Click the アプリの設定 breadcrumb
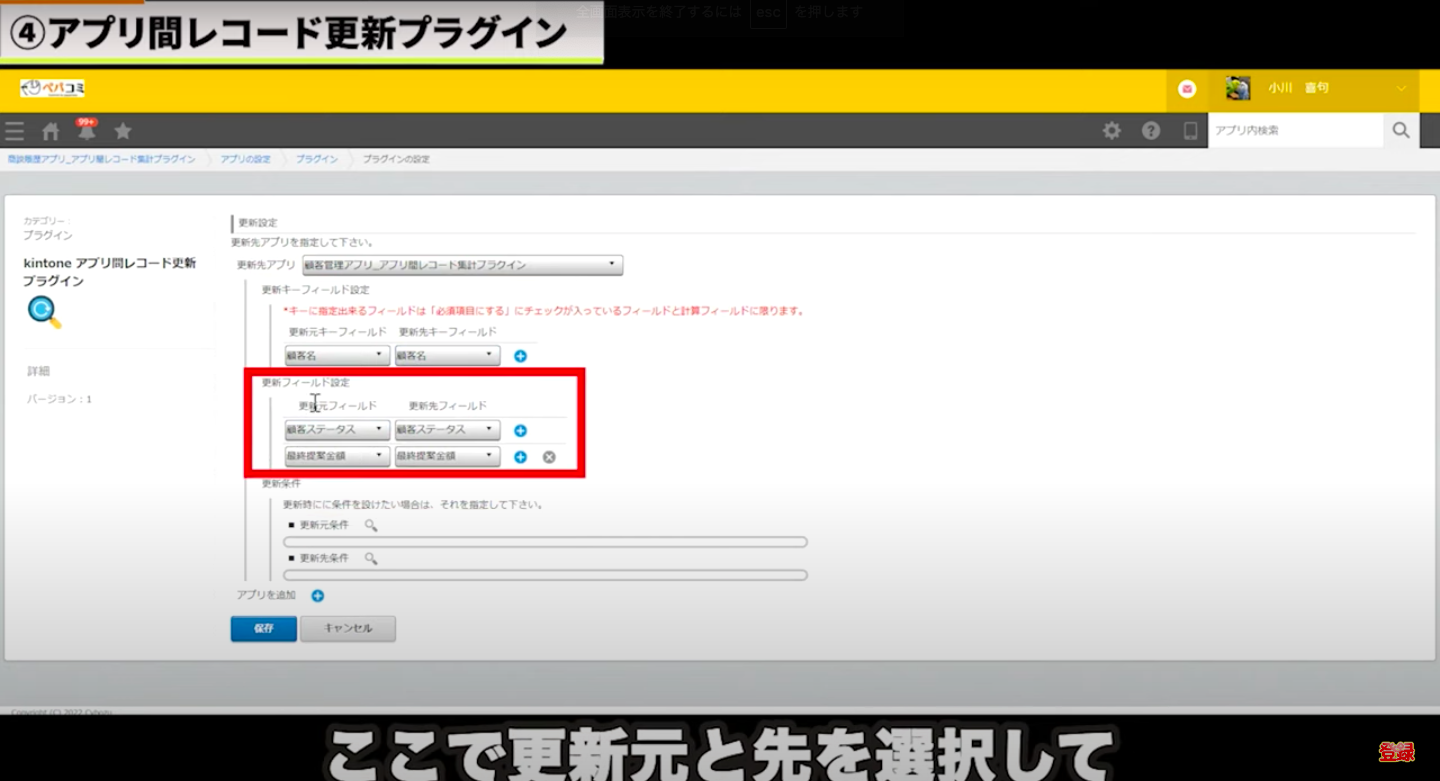Screen dimensions: 1440x781 coord(245,159)
